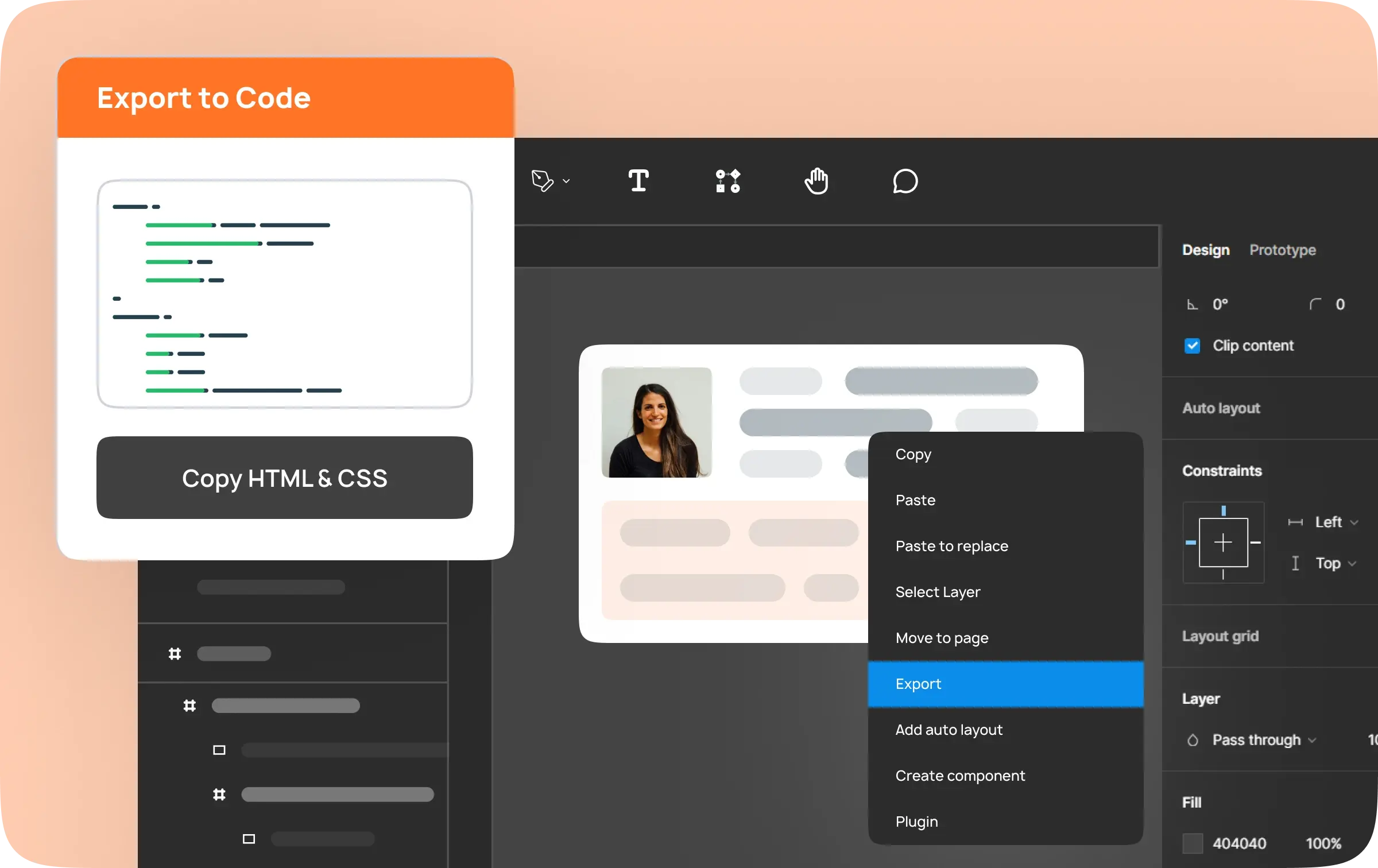
Task: Edit the 100% fill opacity
Action: click(x=1323, y=843)
